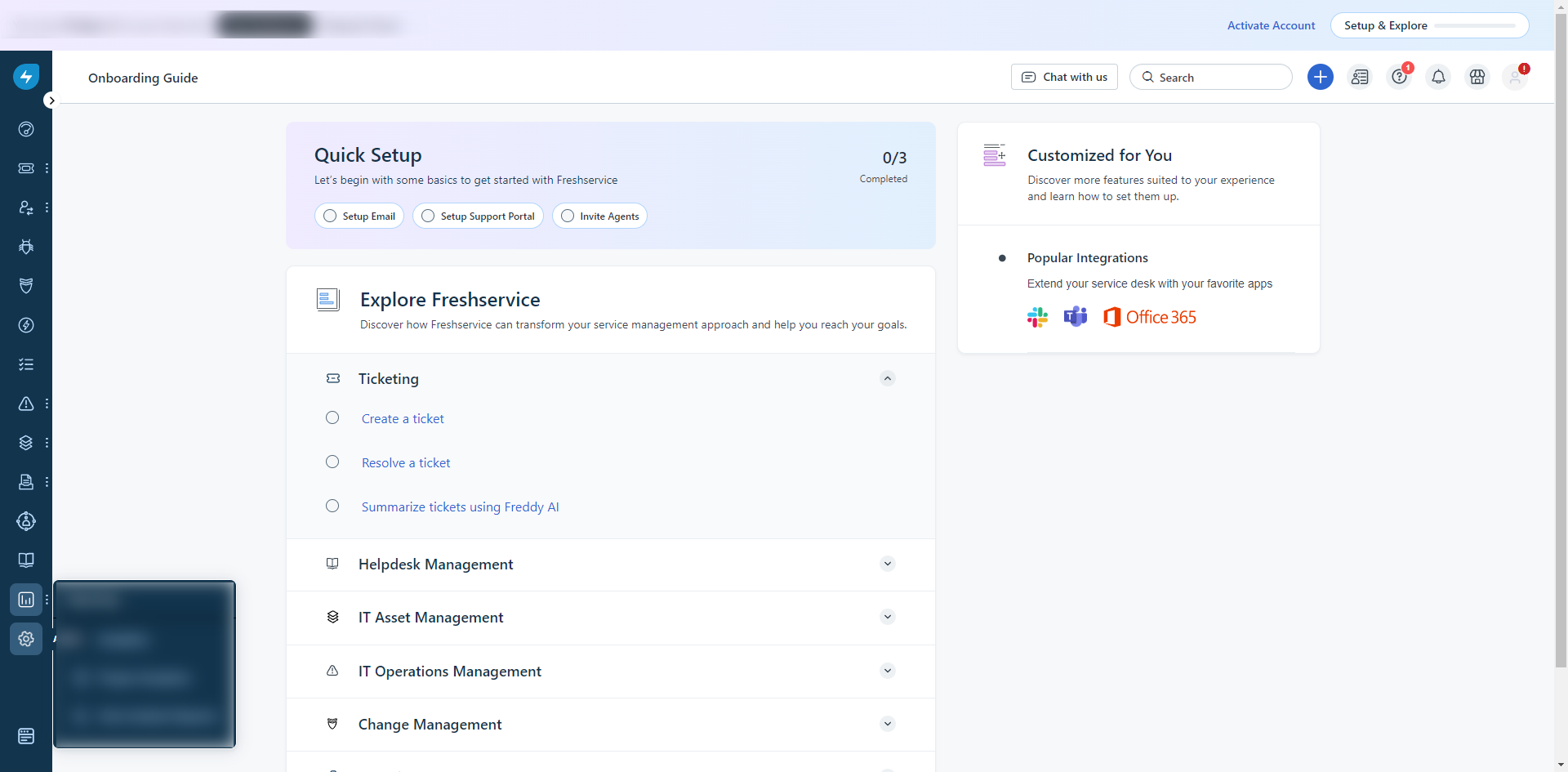Open the notifications bell icon

1438,77
